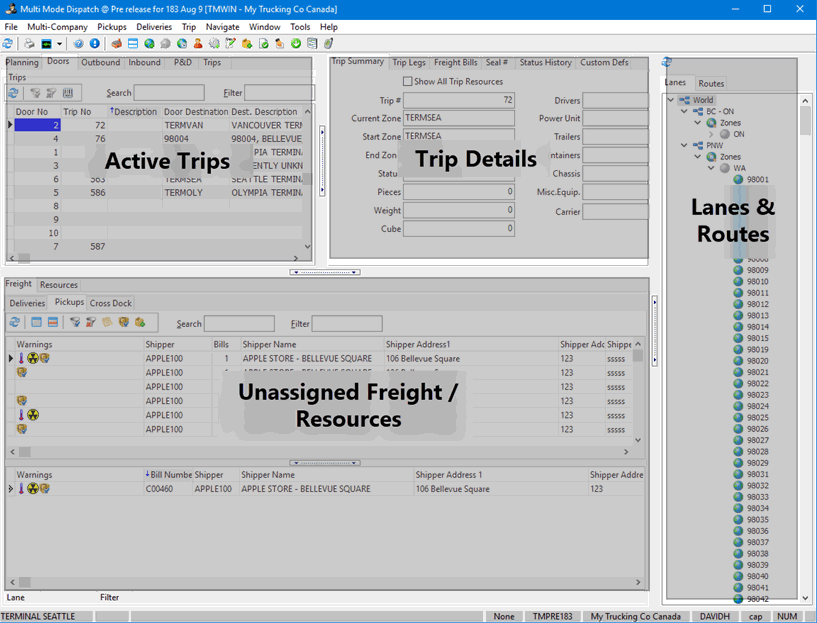Image resolution: width=817 pixels, height=623 pixels.
Task: Open the dropdown arrow beside monitor icon
Action: (x=59, y=44)
